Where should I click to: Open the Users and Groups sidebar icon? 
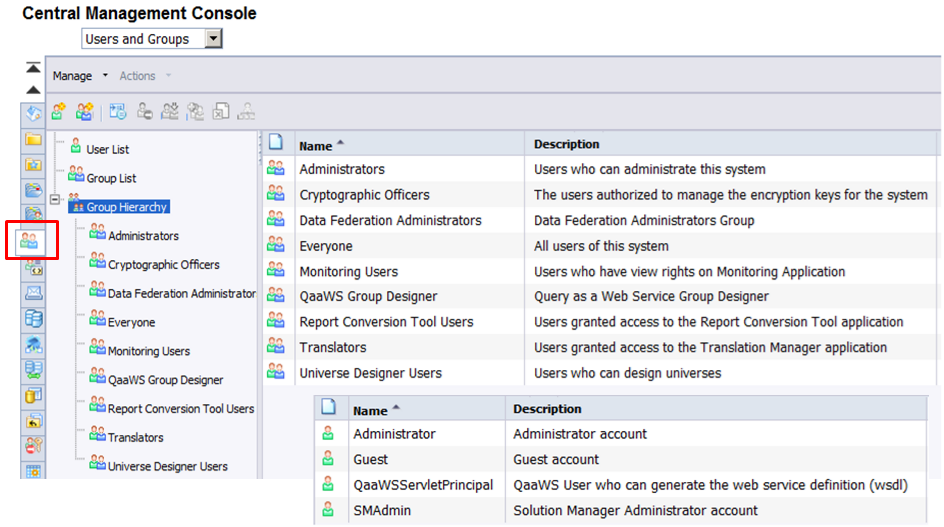tap(33, 241)
